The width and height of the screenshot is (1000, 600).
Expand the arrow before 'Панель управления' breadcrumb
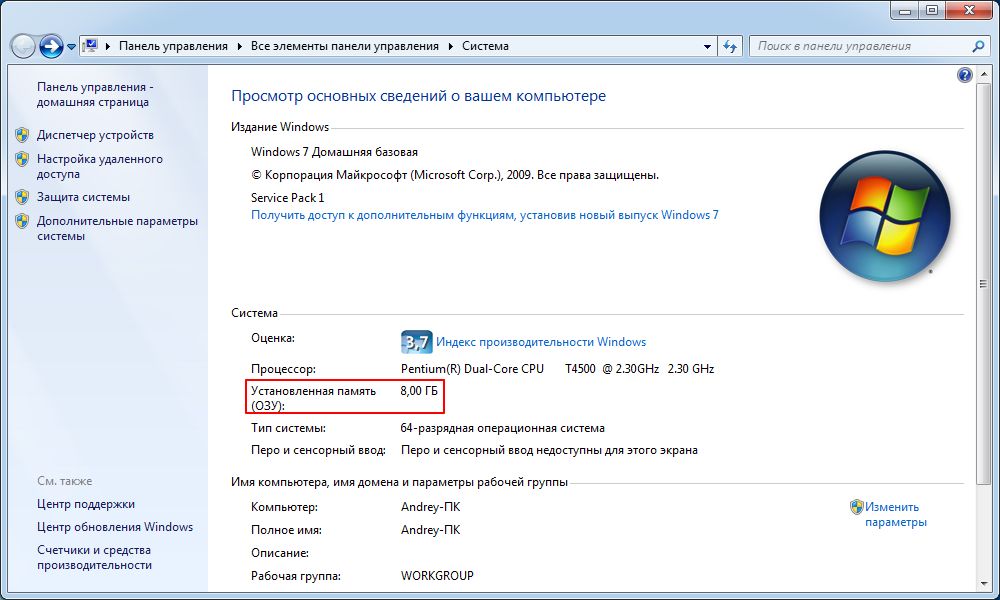point(108,46)
